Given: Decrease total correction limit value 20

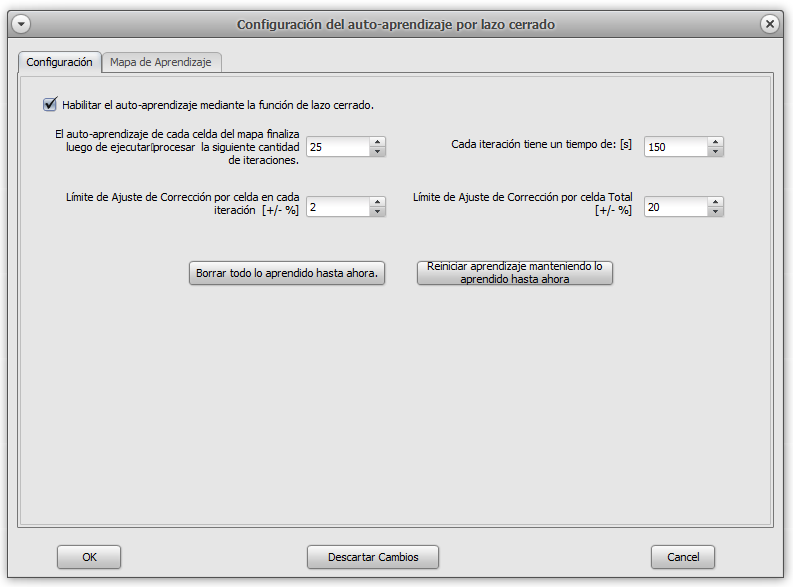Looking at the screenshot, I should coord(715,212).
